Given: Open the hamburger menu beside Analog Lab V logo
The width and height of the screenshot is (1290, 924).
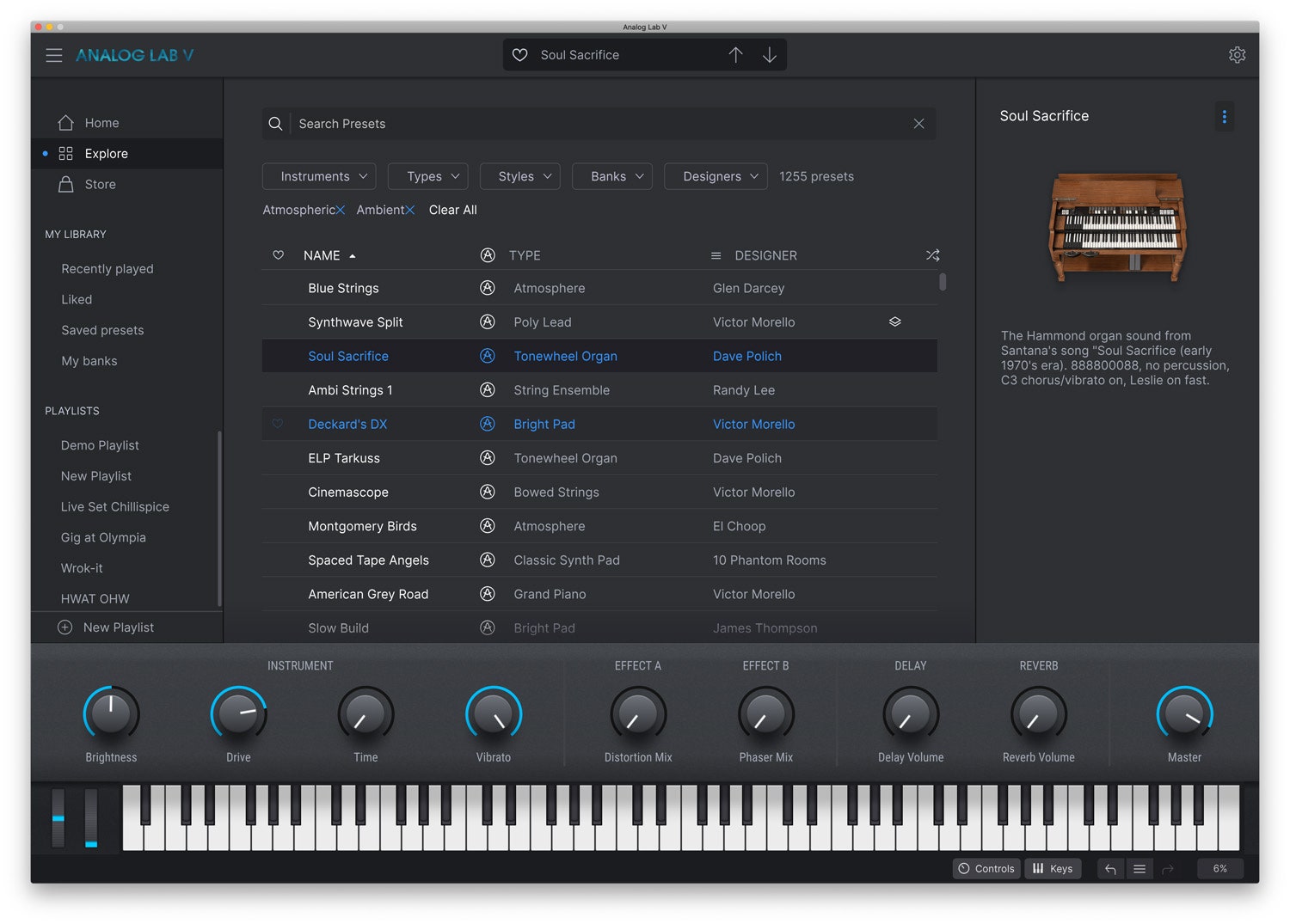Looking at the screenshot, I should [x=53, y=54].
